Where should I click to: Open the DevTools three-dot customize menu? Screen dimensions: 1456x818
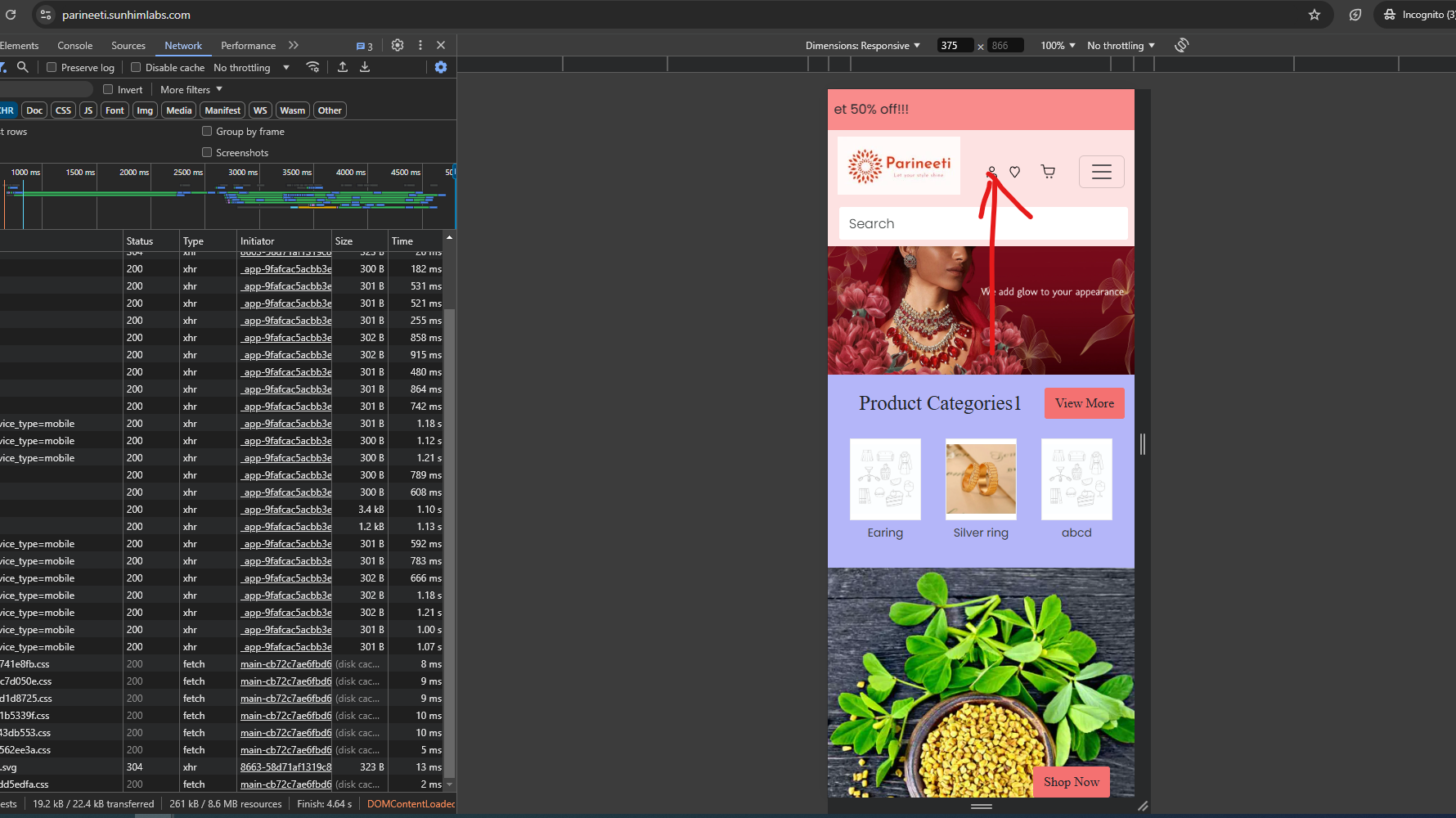tap(420, 46)
